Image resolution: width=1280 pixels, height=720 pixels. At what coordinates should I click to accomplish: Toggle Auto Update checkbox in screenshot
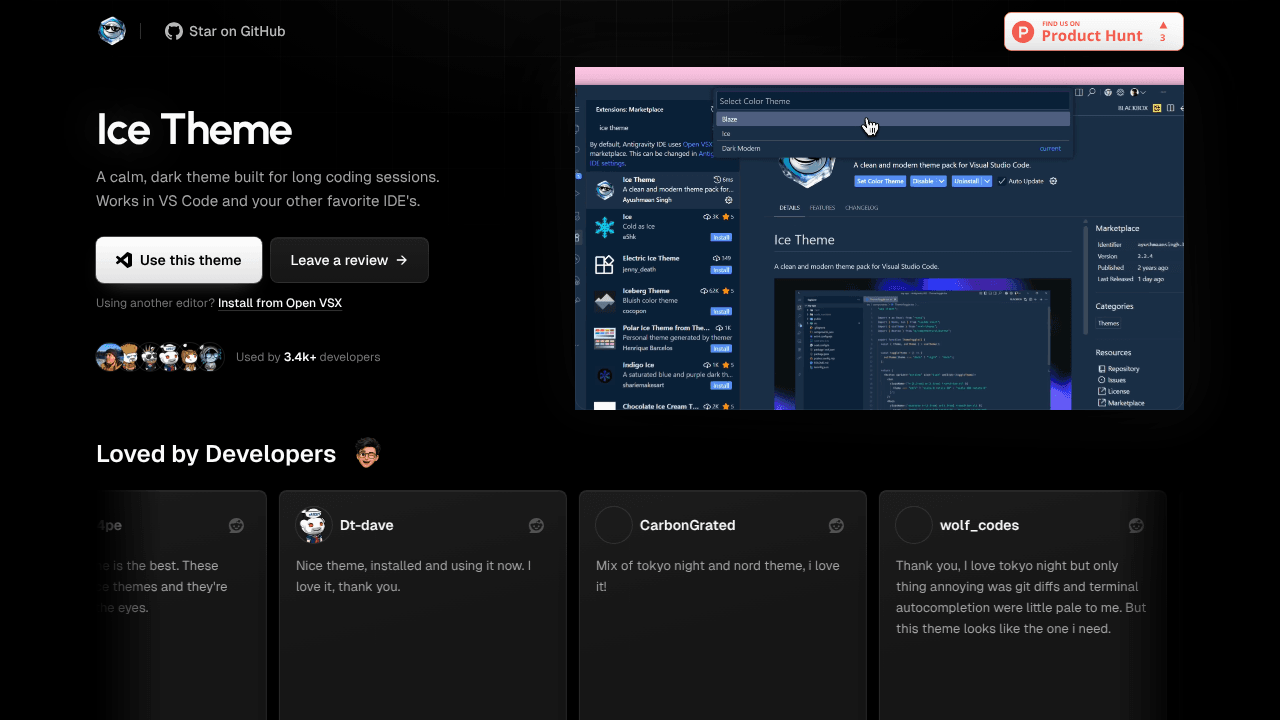point(1002,181)
